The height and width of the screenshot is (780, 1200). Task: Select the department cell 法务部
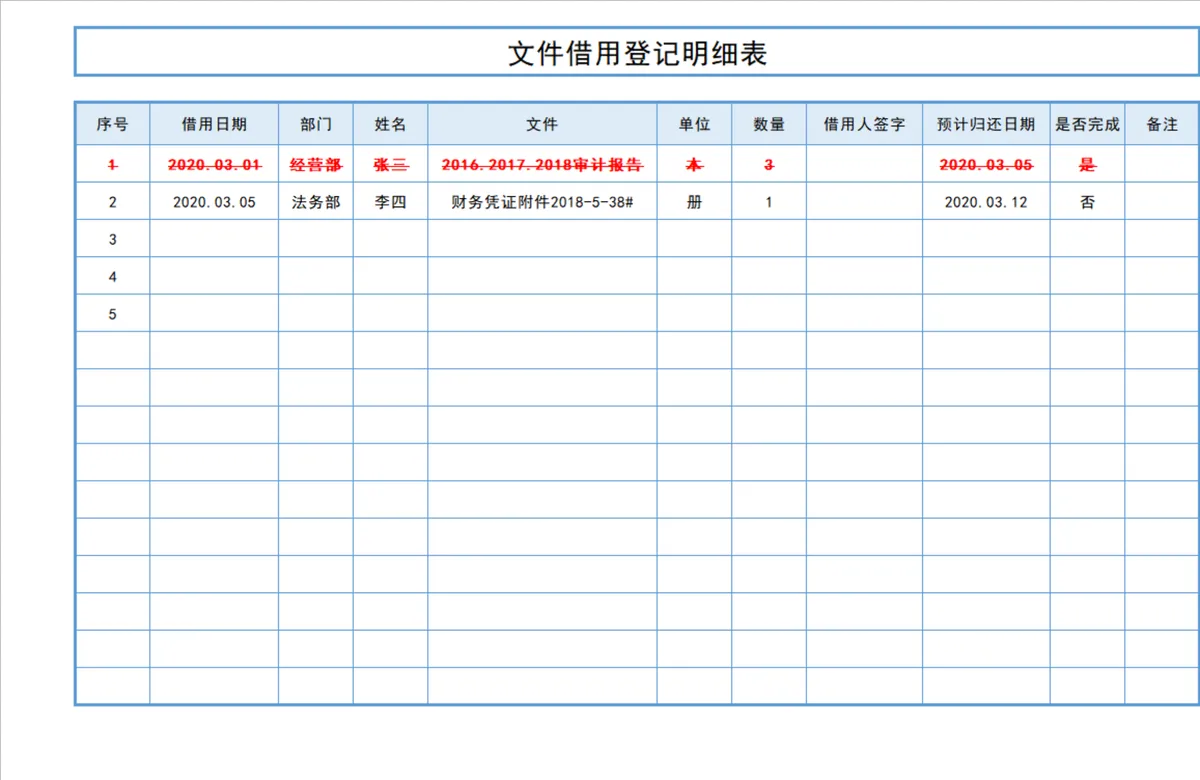[x=316, y=201]
